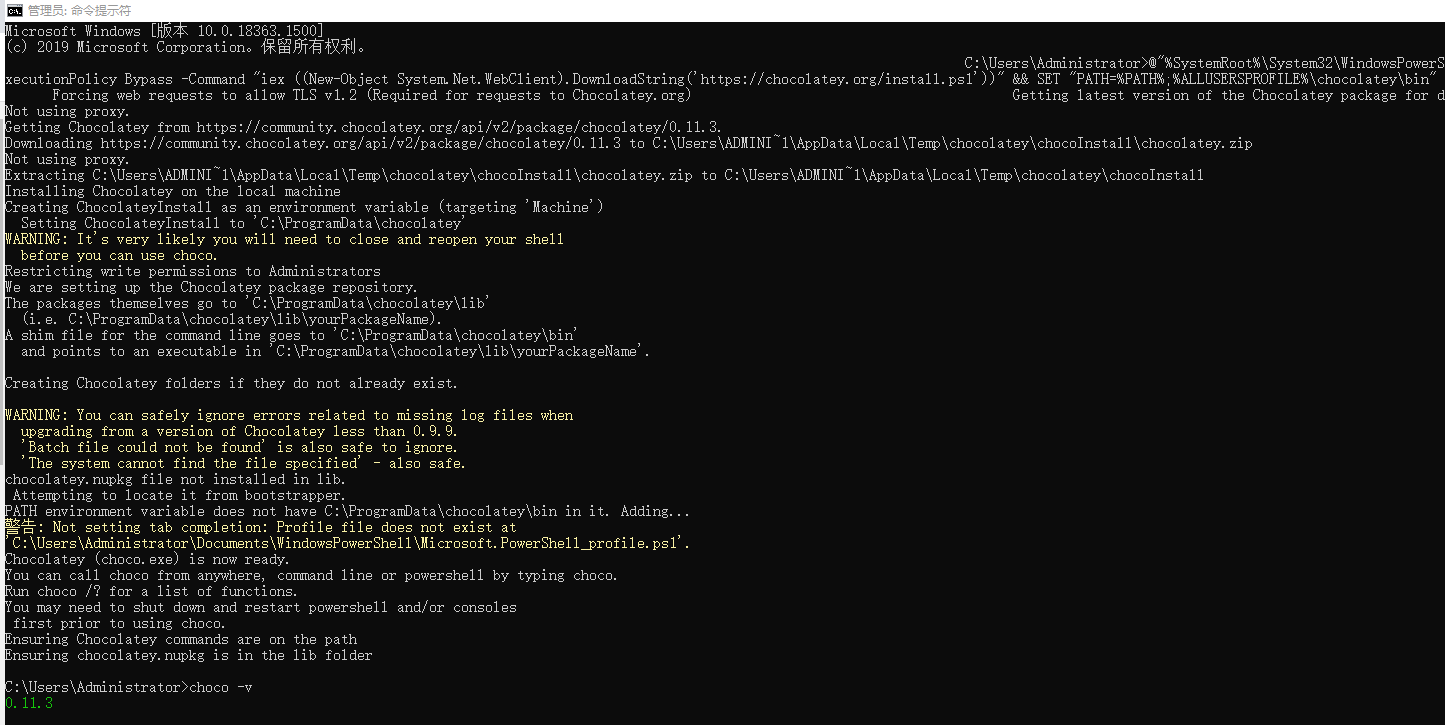Click the cmd icon in the title bar
Image resolution: width=1445 pixels, height=725 pixels.
13,10
